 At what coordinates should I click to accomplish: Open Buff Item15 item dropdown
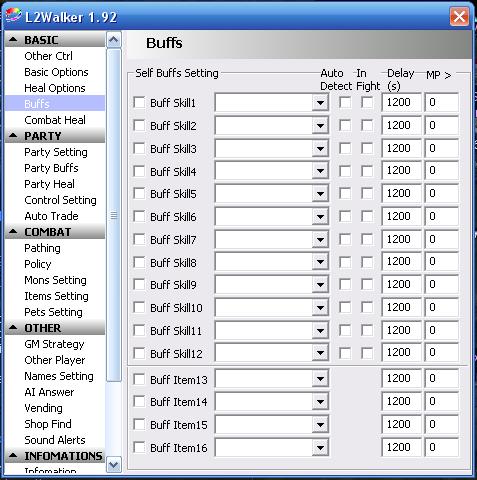(320, 425)
